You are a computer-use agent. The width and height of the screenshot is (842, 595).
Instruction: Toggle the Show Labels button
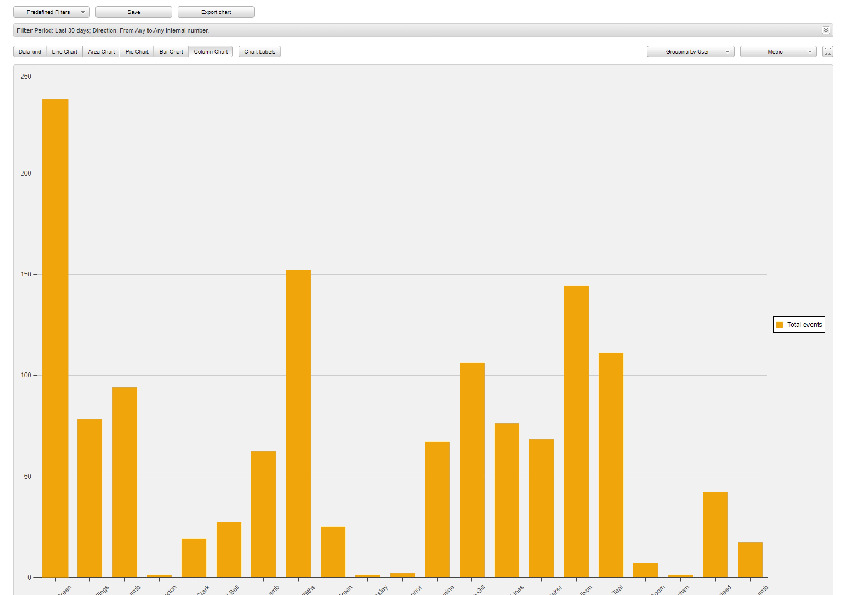pyautogui.click(x=261, y=51)
